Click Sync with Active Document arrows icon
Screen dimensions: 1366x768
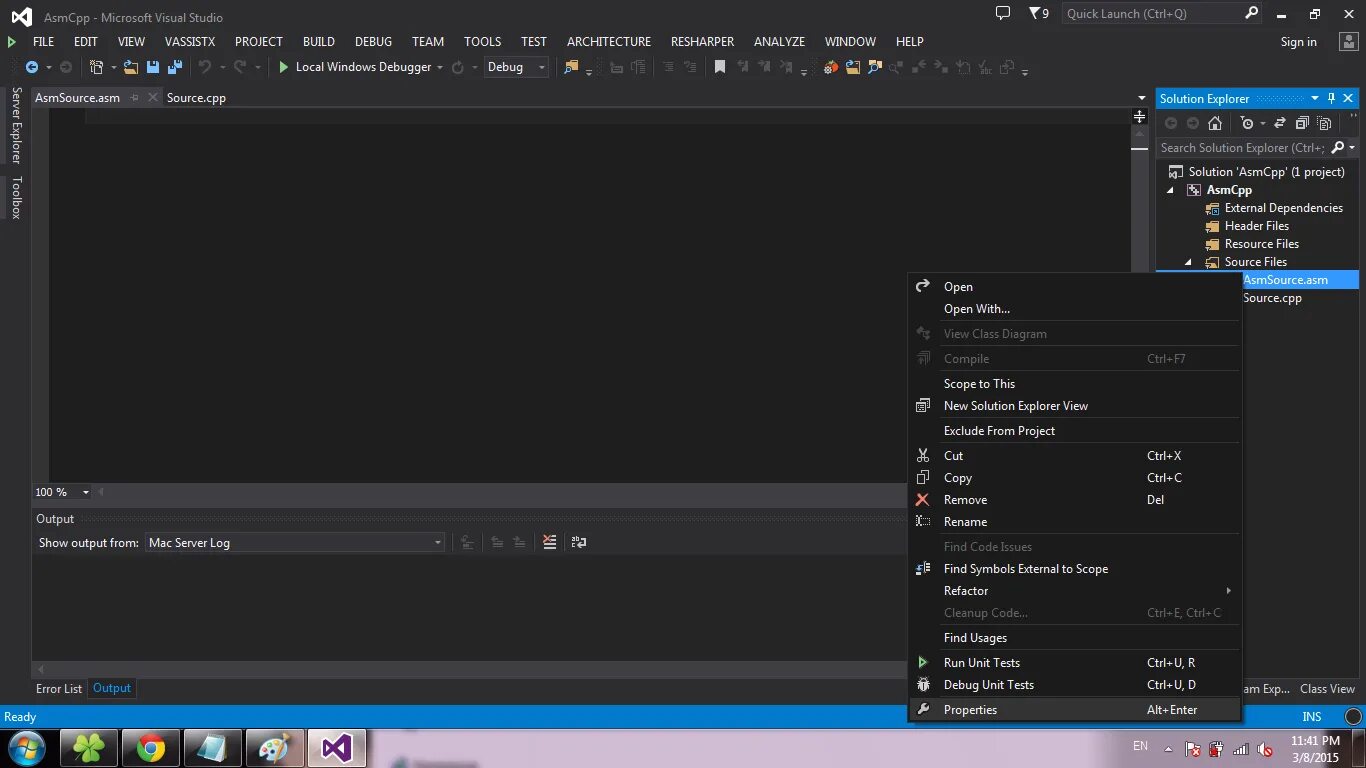coord(1279,123)
